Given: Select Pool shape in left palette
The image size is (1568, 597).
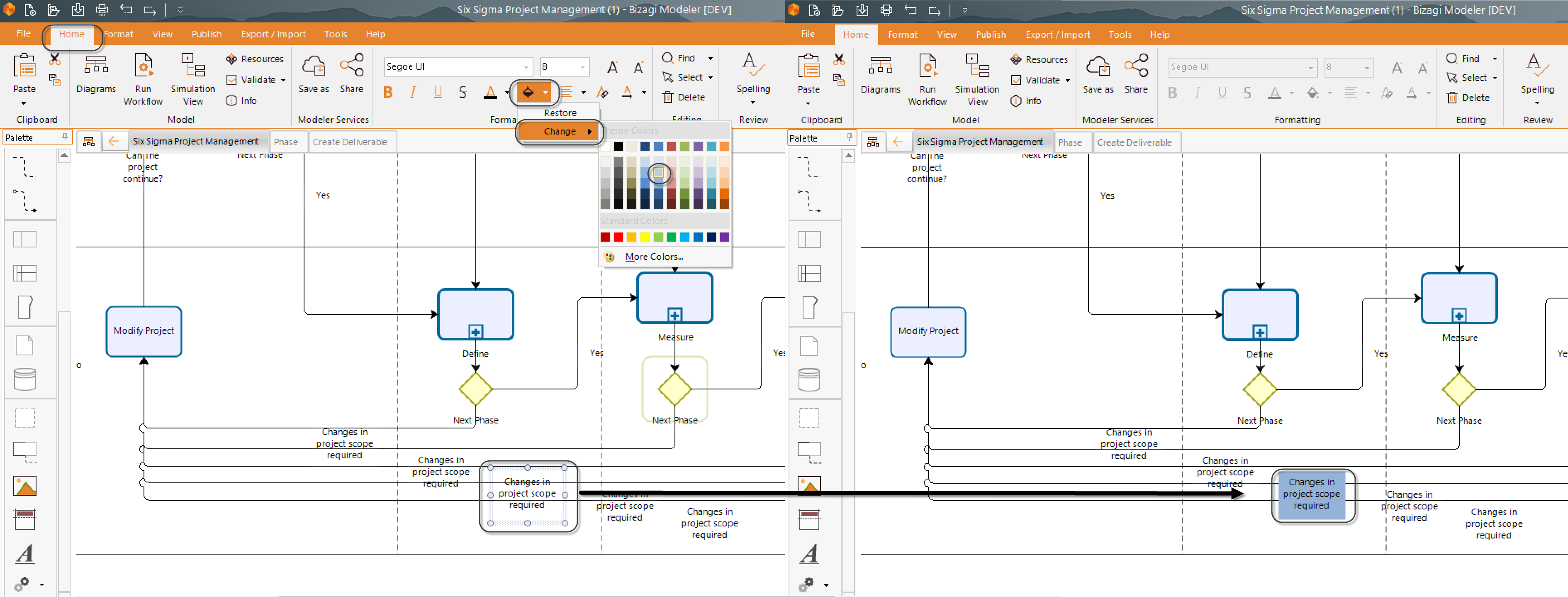Looking at the screenshot, I should pos(25,239).
